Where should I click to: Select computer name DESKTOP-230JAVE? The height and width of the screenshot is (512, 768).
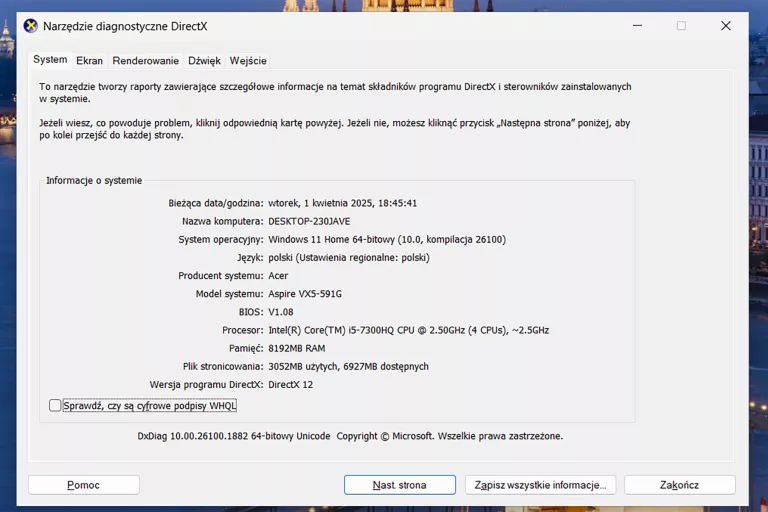pos(309,221)
